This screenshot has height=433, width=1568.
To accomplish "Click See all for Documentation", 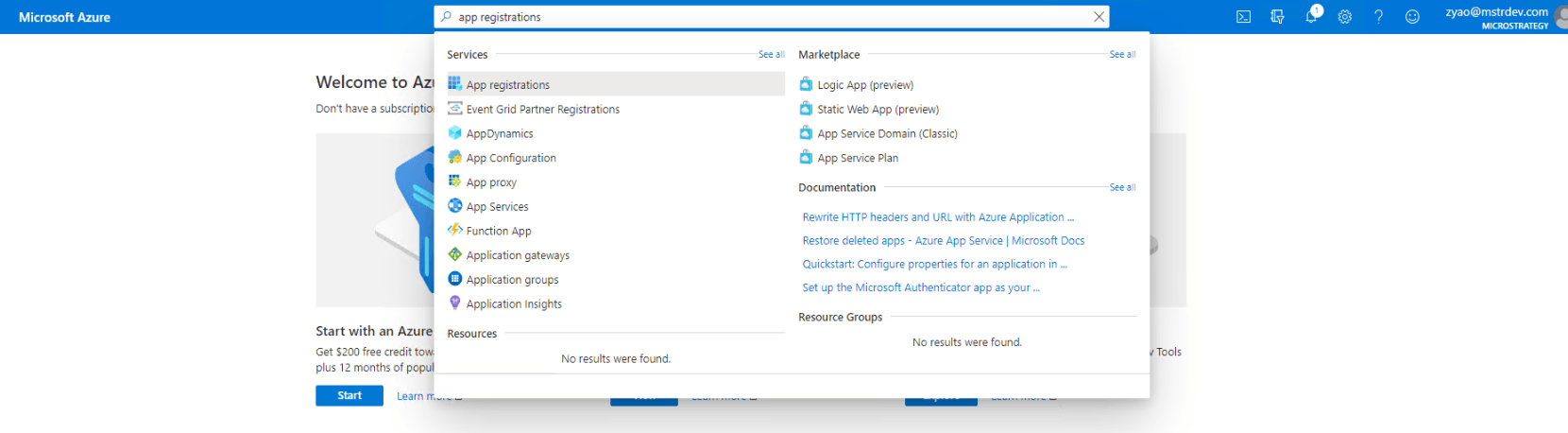I will click(1122, 187).
